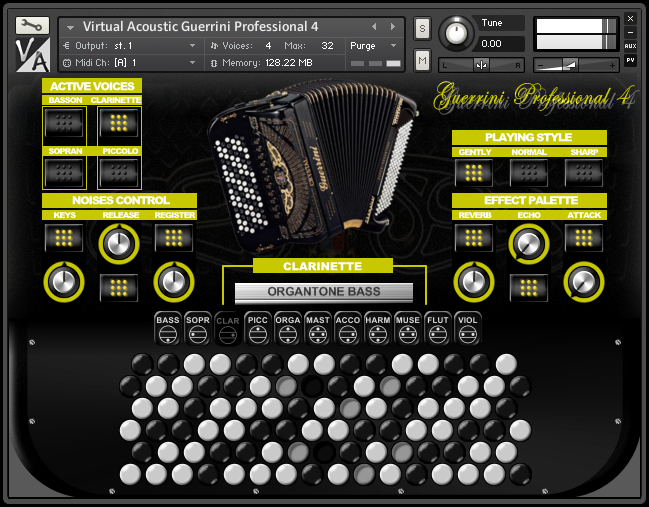Adjust the REVERB amount knob

(474, 282)
